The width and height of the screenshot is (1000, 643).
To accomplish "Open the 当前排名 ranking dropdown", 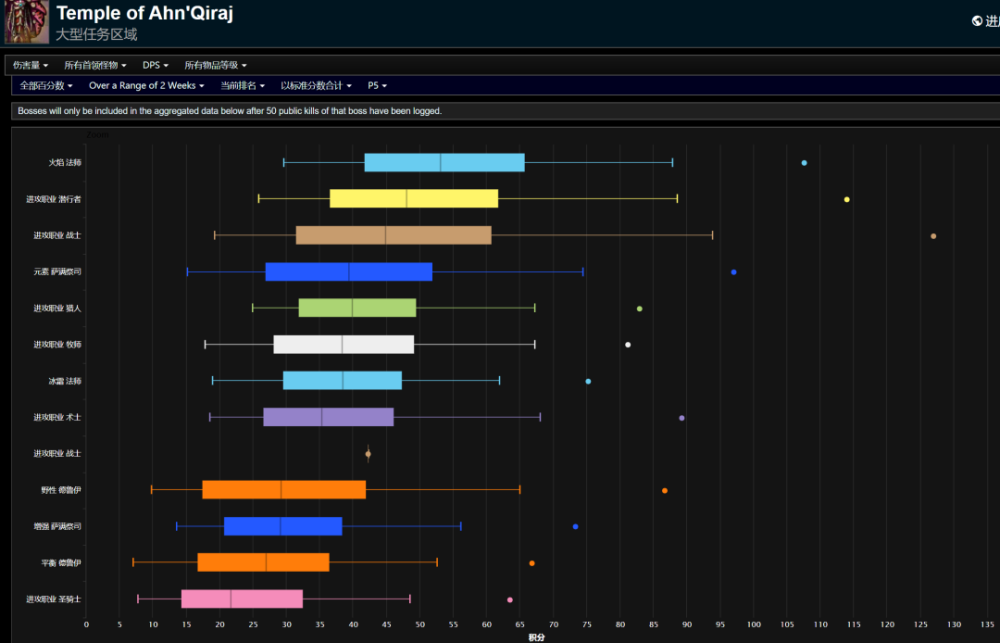I will click(x=242, y=85).
